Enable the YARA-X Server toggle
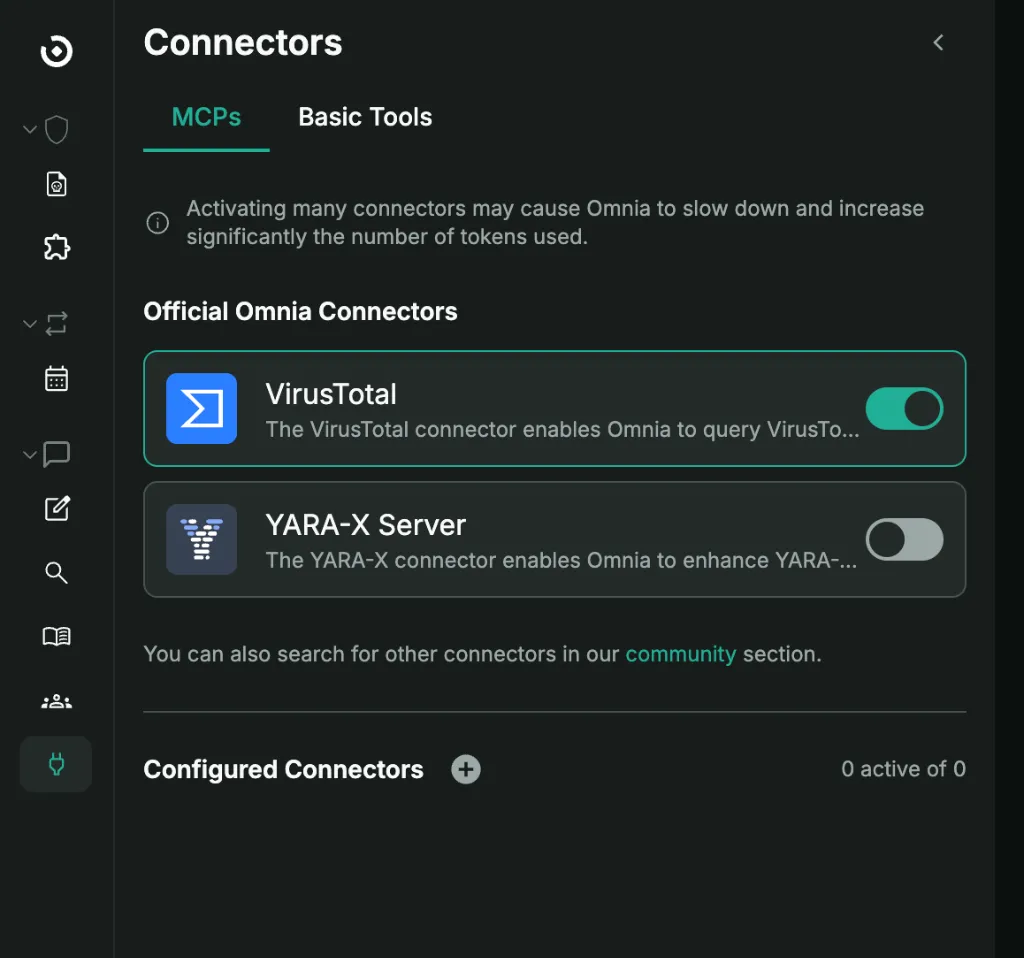The image size is (1024, 958). click(904, 539)
